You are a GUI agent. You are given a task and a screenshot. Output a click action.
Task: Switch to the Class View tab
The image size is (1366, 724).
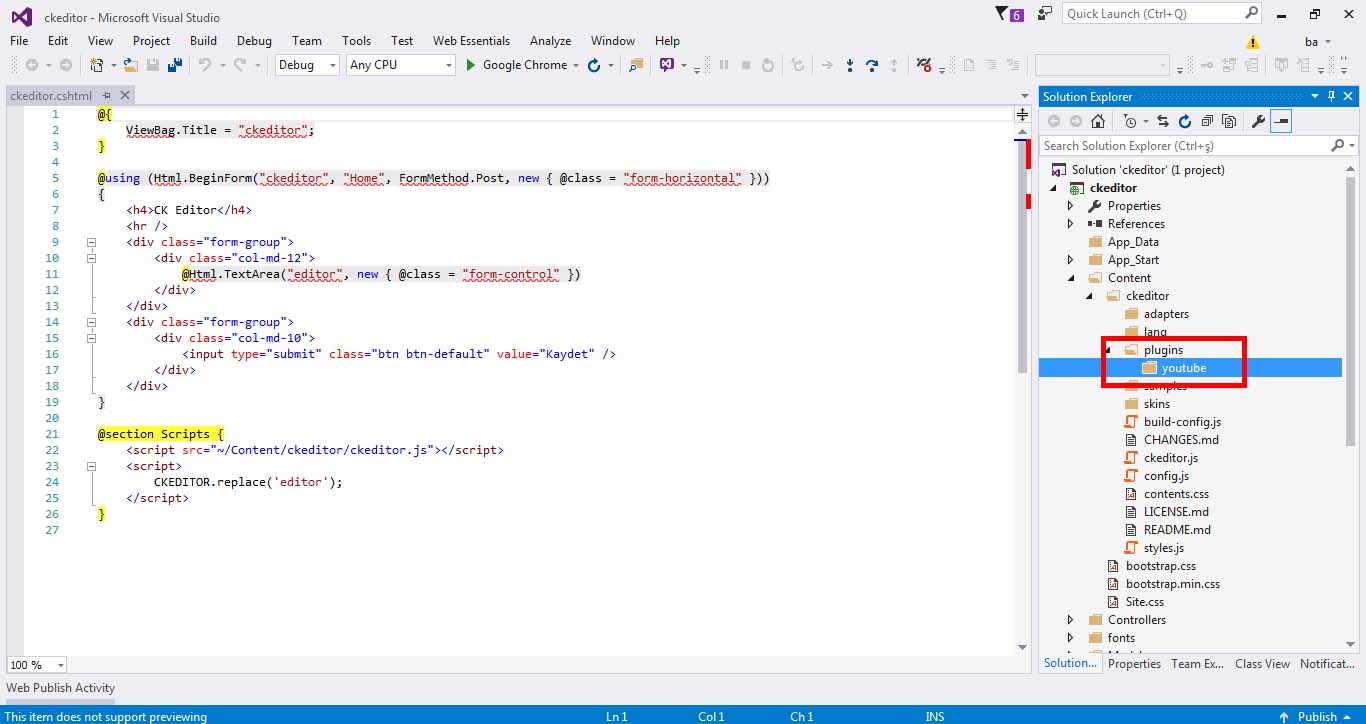coord(1262,663)
